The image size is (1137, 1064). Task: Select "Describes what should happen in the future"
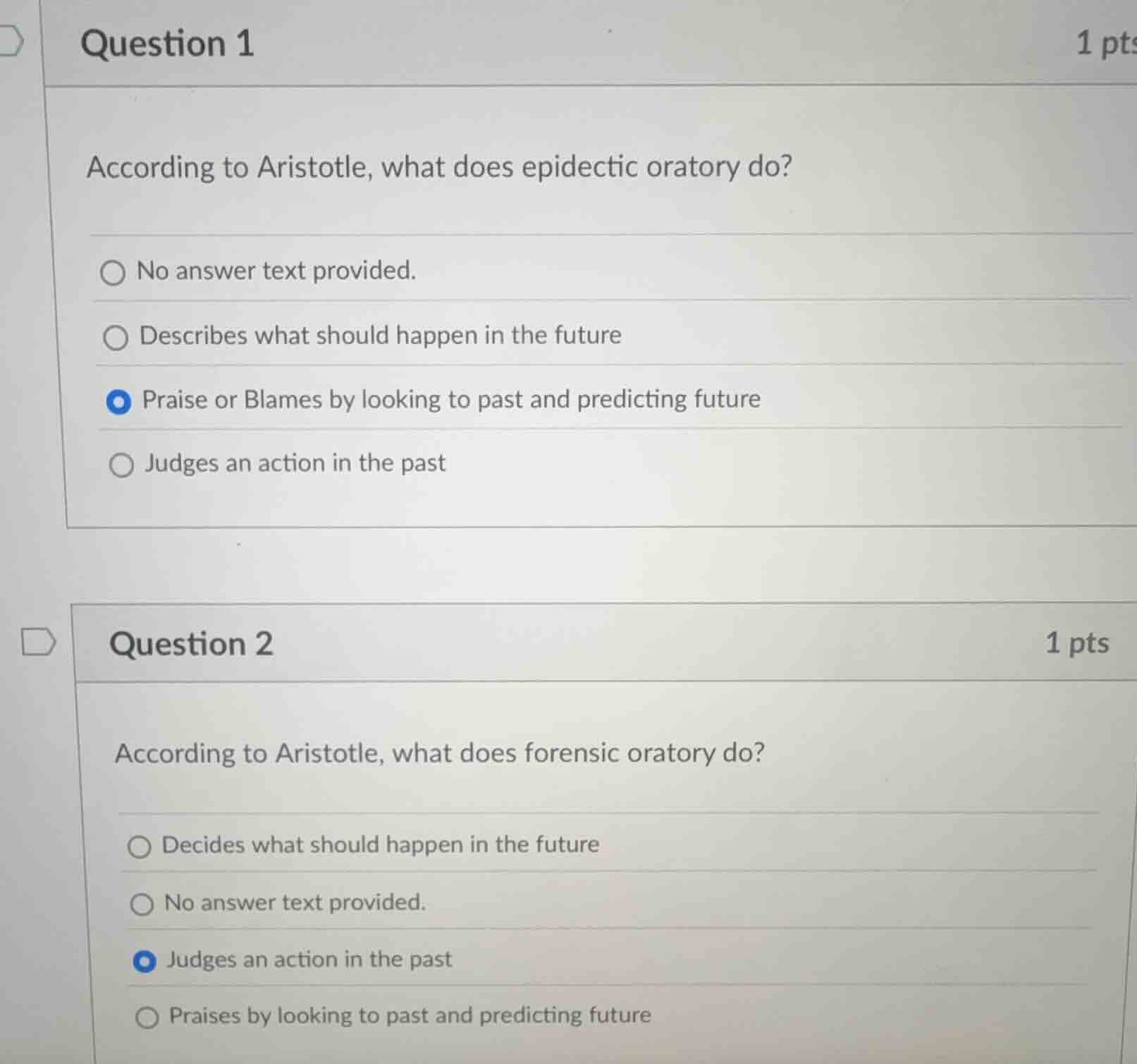click(117, 337)
